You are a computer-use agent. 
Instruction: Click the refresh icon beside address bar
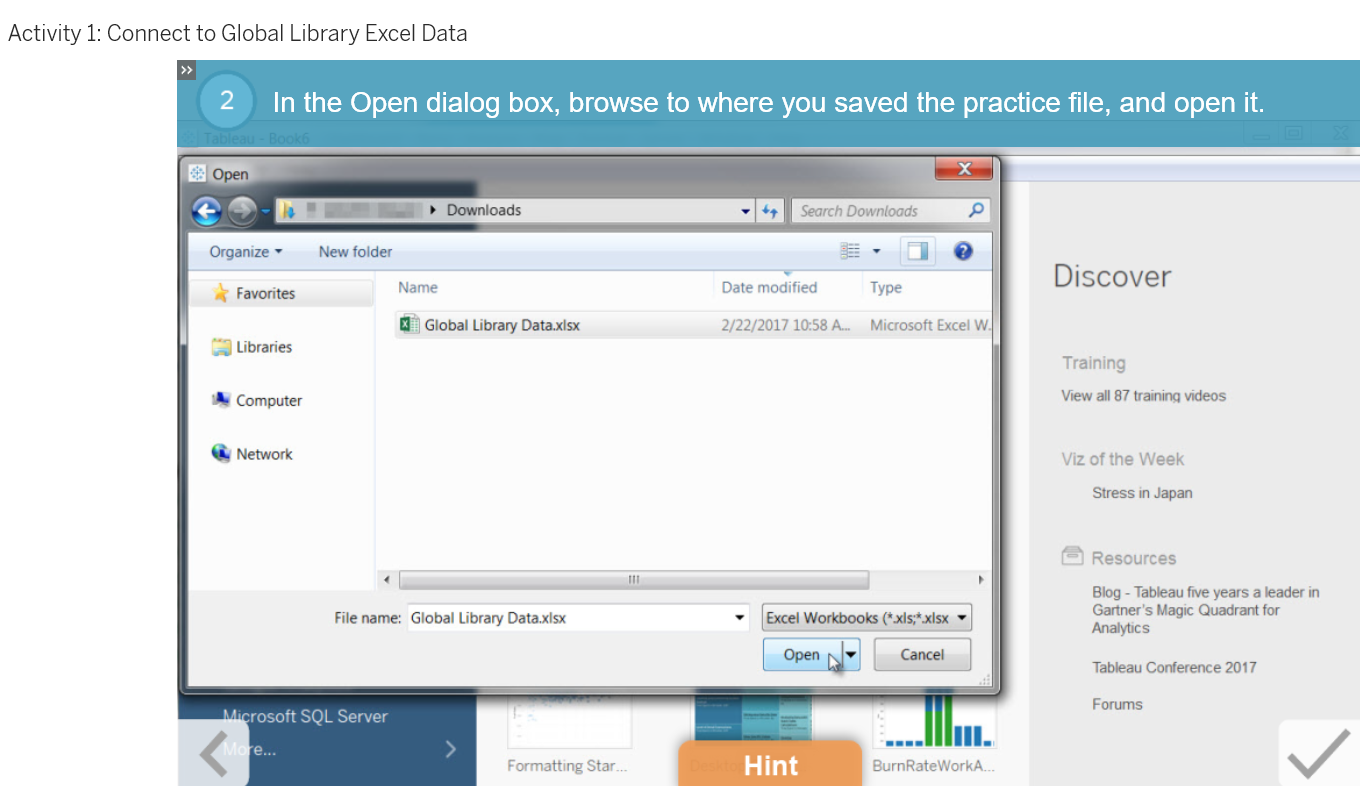pos(770,211)
